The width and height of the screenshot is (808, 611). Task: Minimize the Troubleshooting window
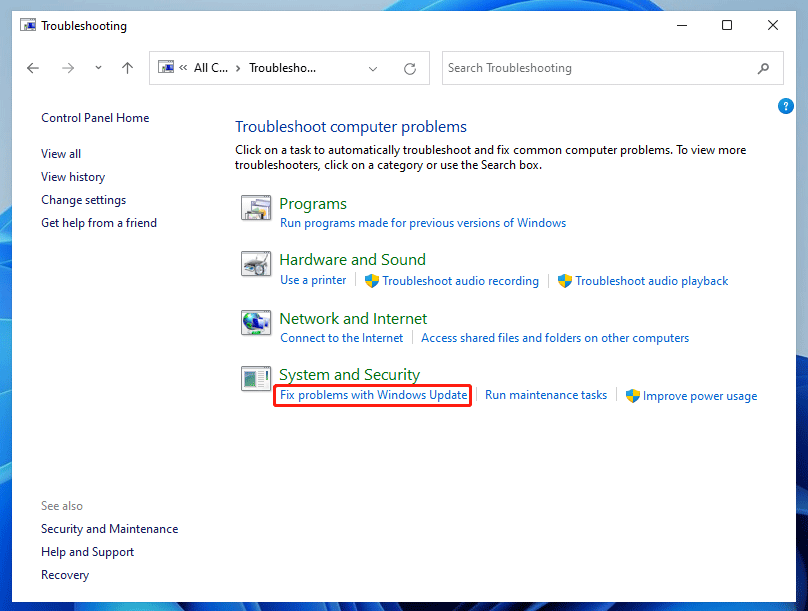(682, 25)
